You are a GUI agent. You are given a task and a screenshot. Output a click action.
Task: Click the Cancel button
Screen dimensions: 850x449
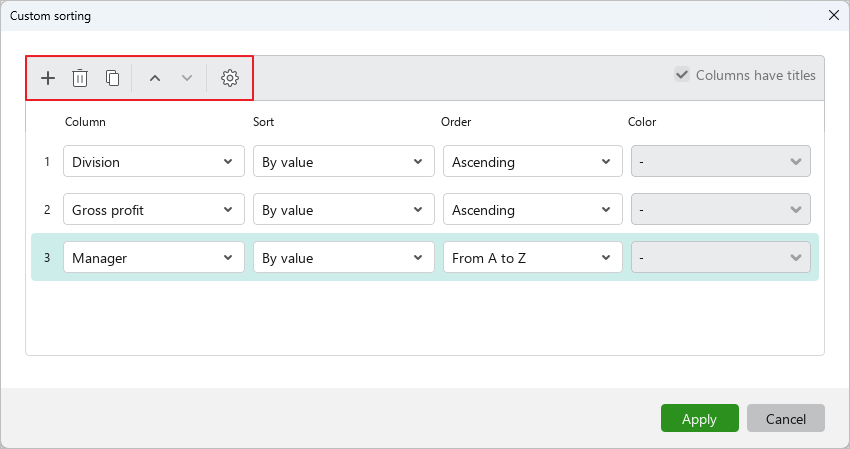785,419
